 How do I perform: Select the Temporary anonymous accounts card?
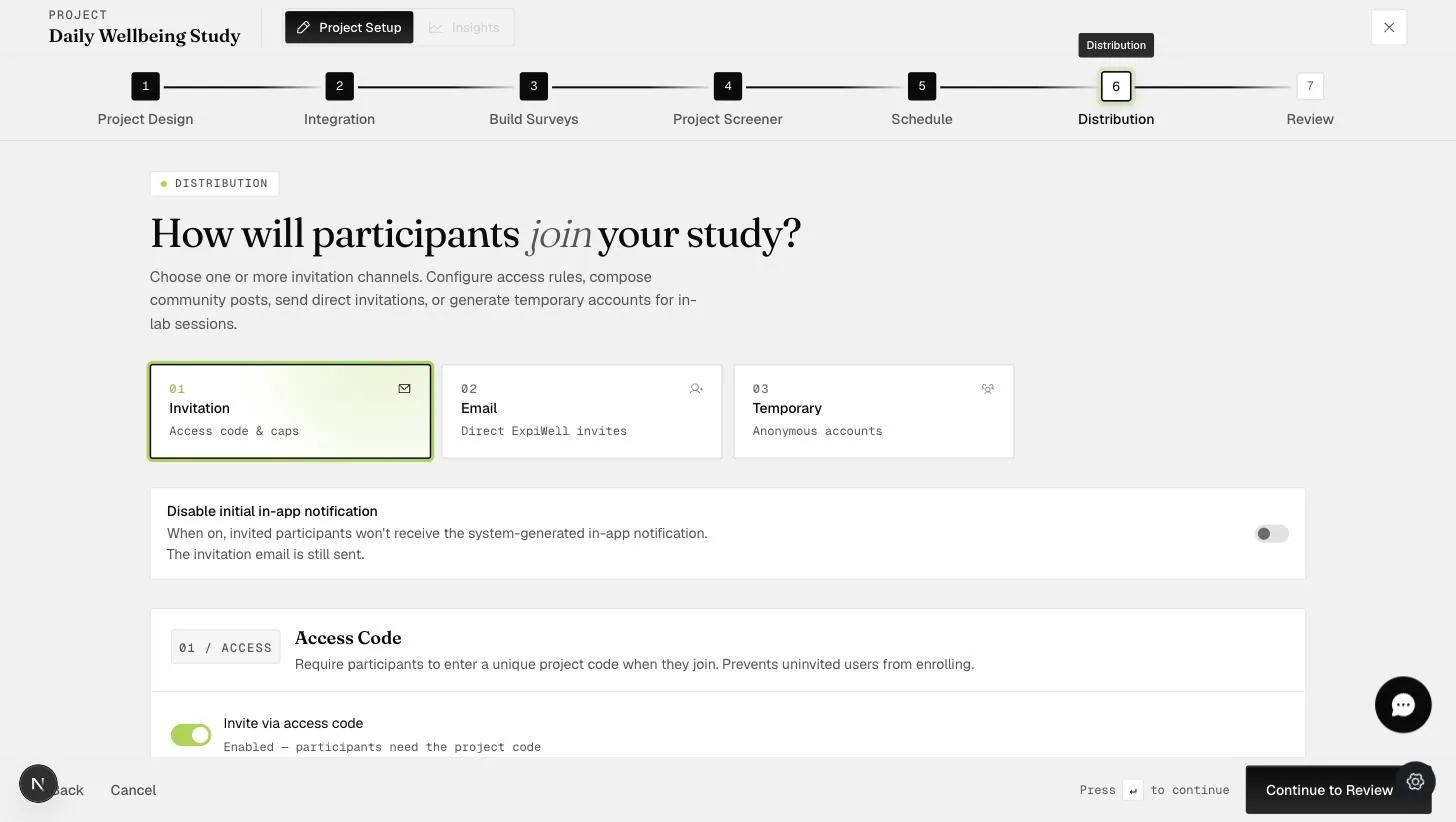click(x=874, y=412)
